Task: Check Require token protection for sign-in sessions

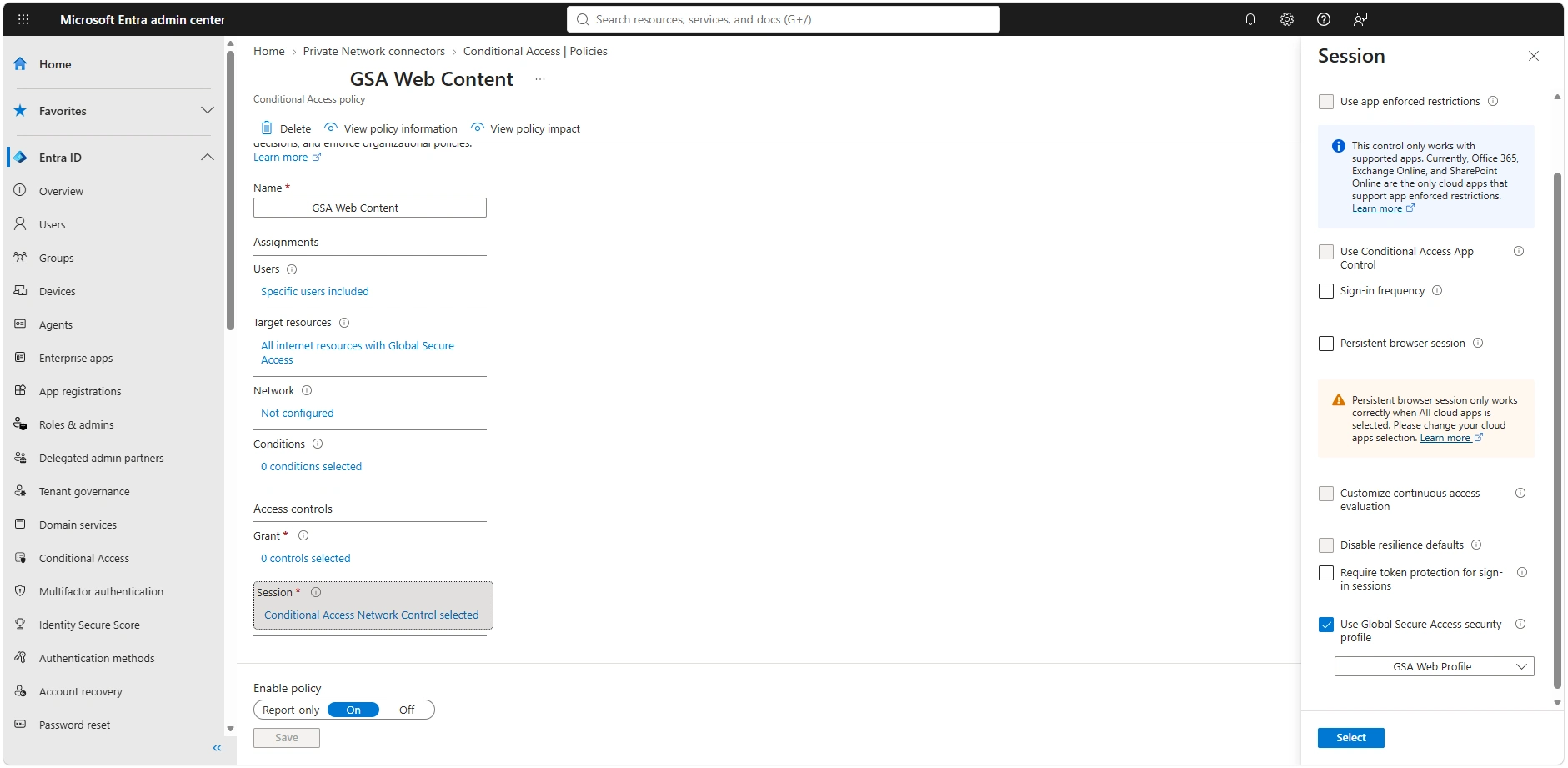Action: [1326, 573]
